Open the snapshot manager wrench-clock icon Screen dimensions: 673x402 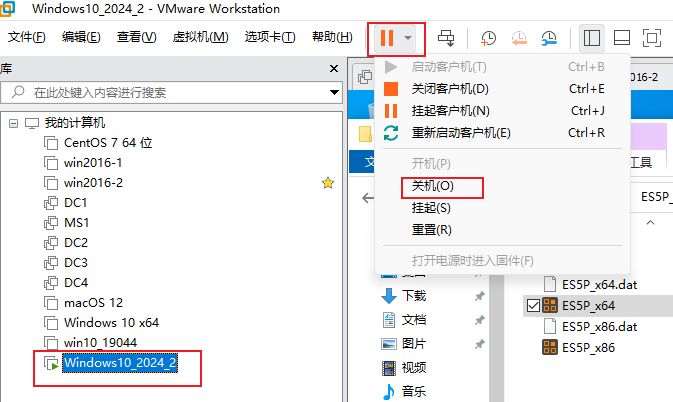point(549,38)
